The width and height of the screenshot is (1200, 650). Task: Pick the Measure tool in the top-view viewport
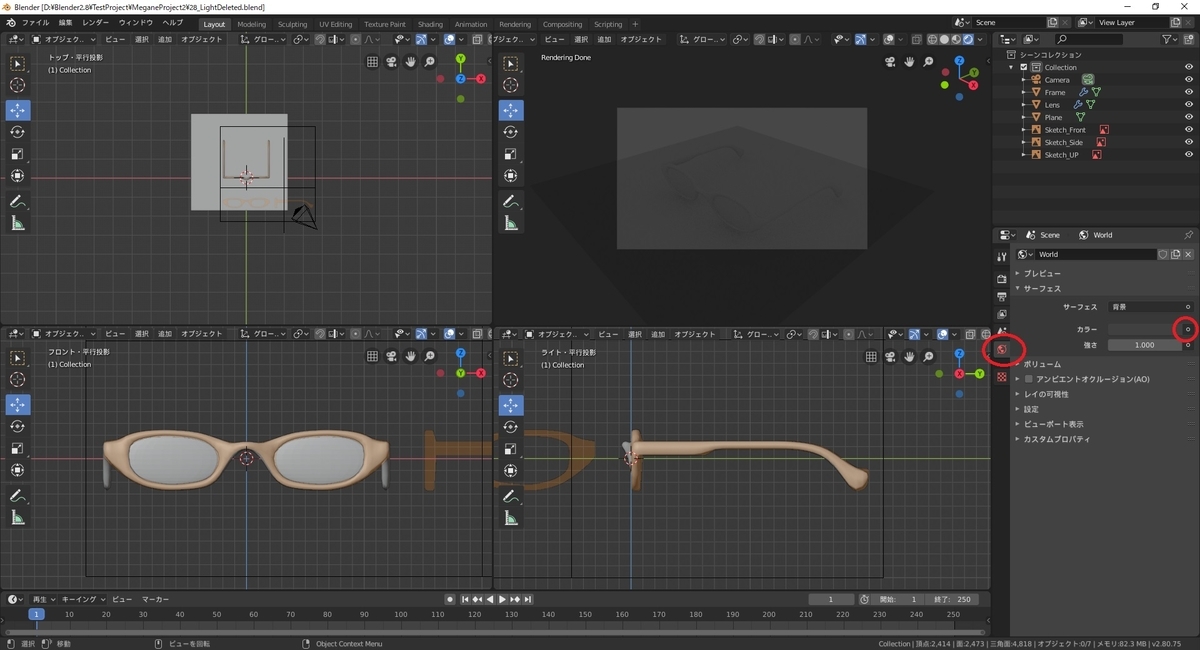(17, 223)
